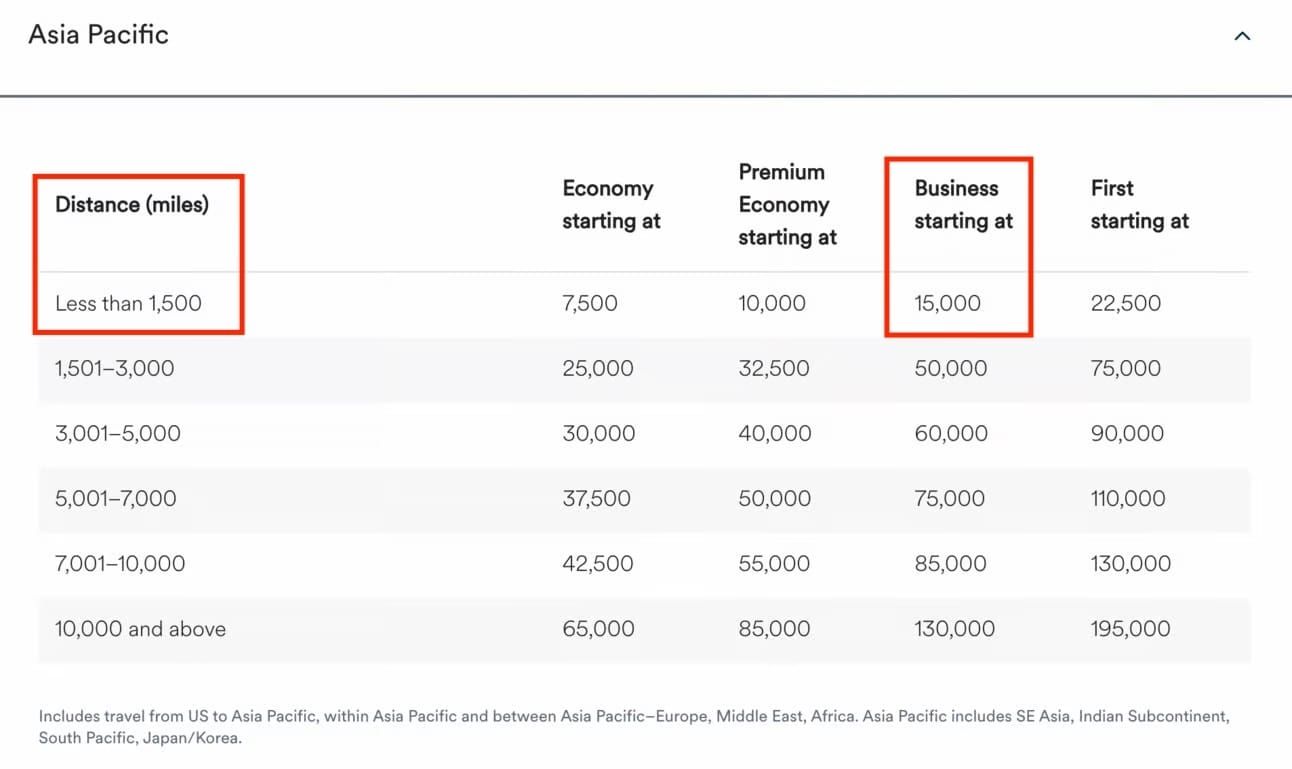
Task: Click the 15,000 Business miles cell
Action: click(947, 303)
